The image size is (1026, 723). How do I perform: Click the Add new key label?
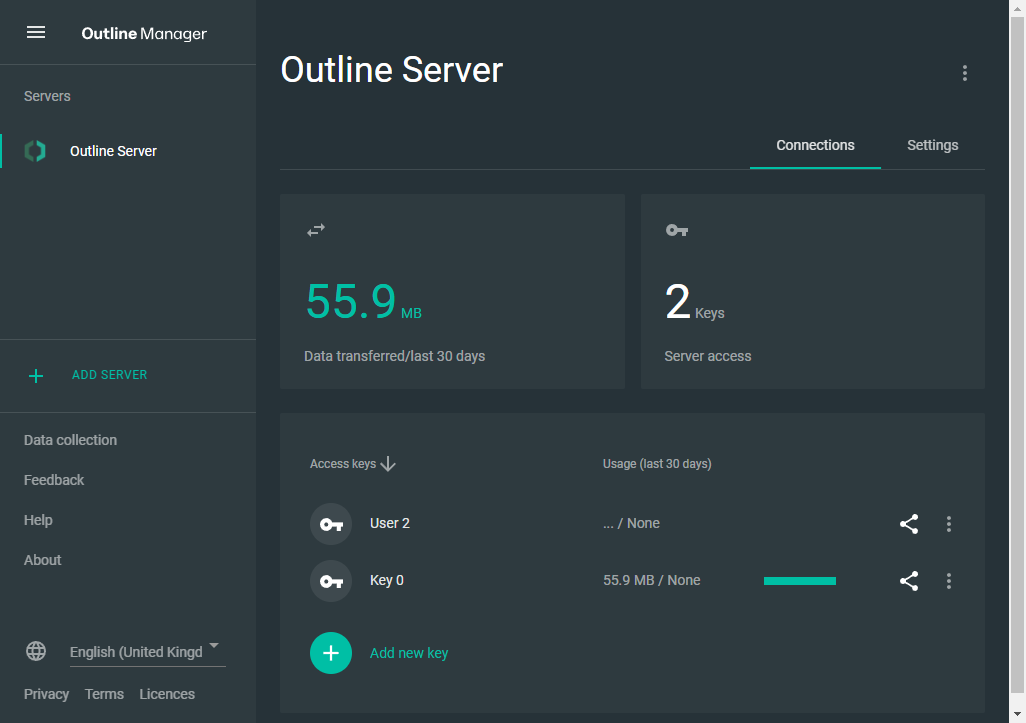(409, 653)
